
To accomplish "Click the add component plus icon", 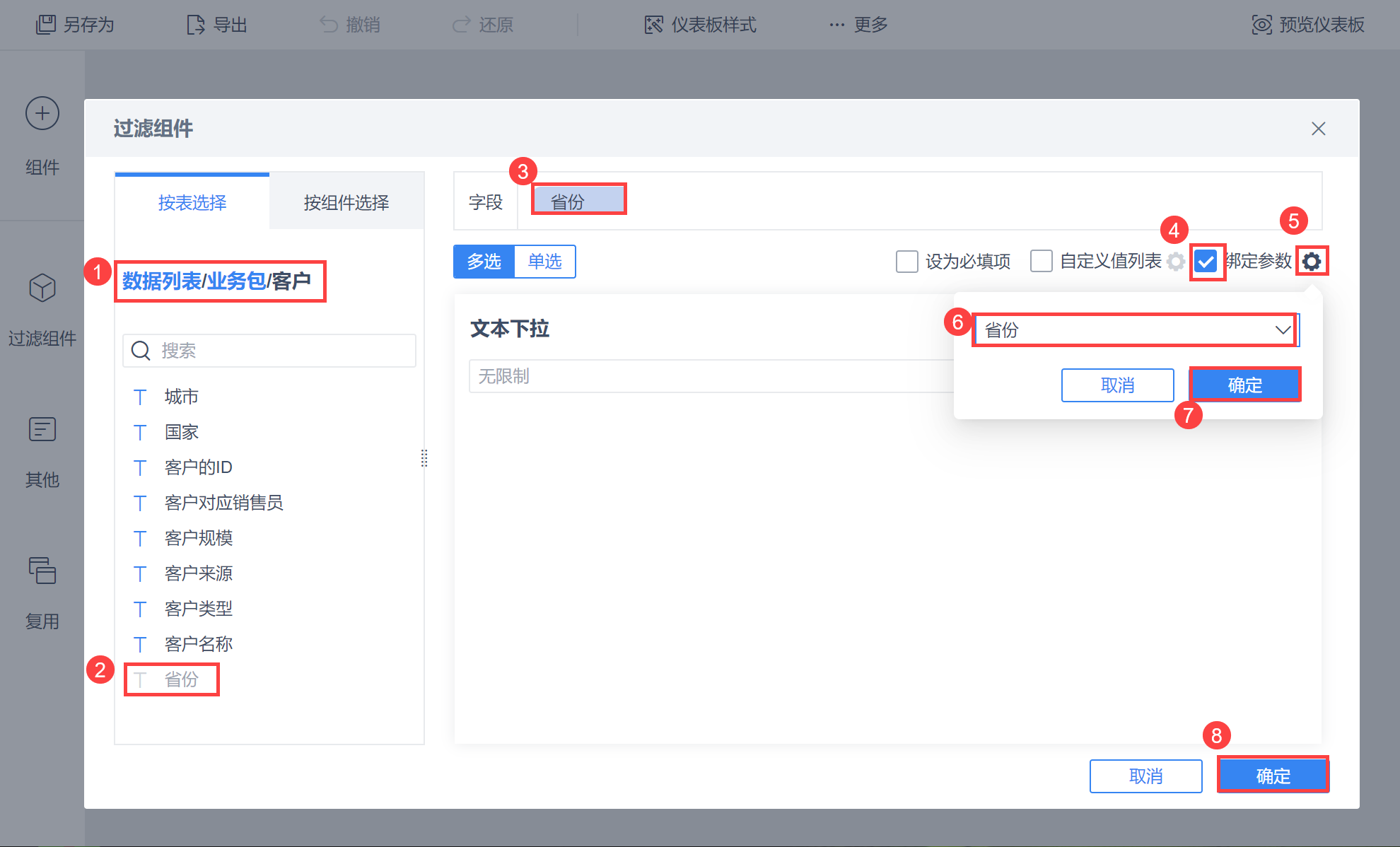I will 42,114.
